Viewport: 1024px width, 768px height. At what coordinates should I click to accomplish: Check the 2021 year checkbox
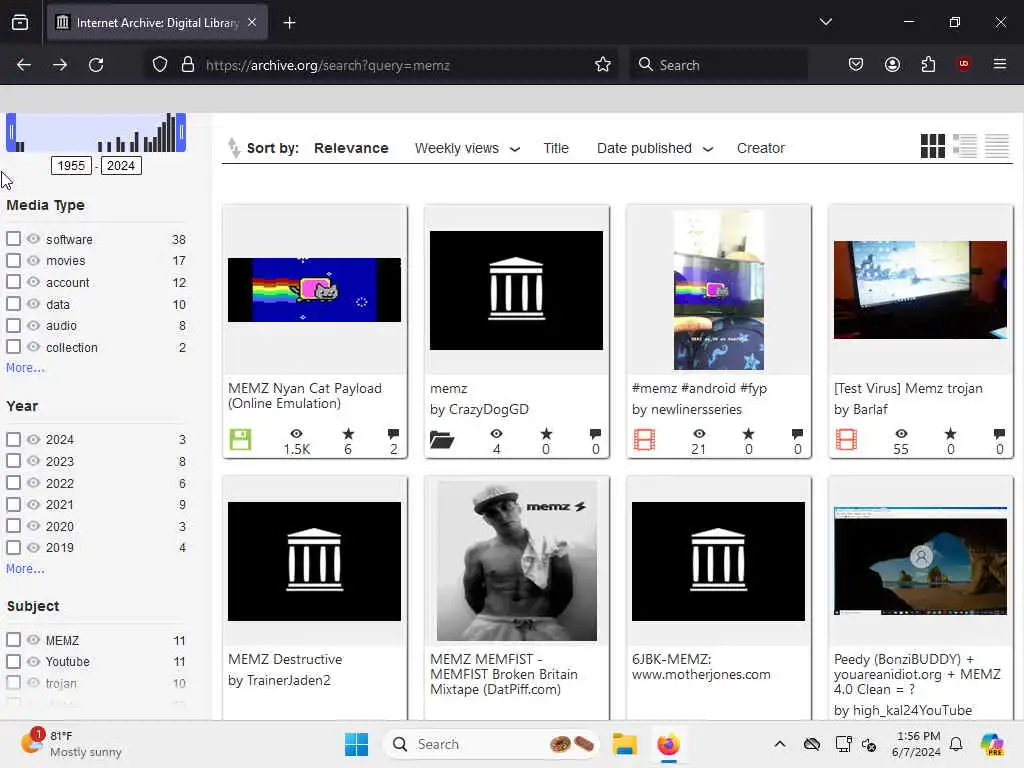pos(13,504)
